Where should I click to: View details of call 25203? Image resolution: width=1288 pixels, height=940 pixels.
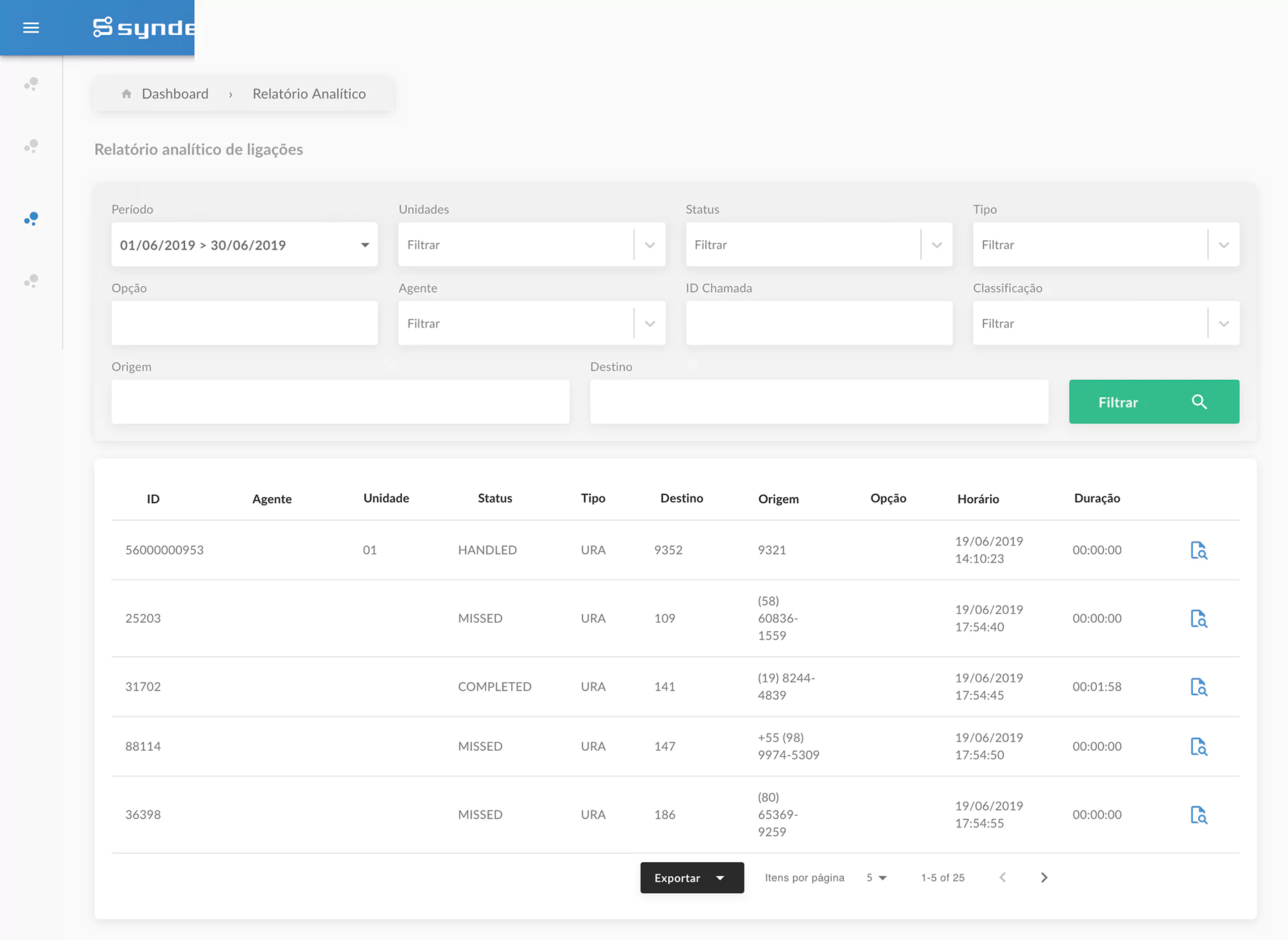point(1199,619)
